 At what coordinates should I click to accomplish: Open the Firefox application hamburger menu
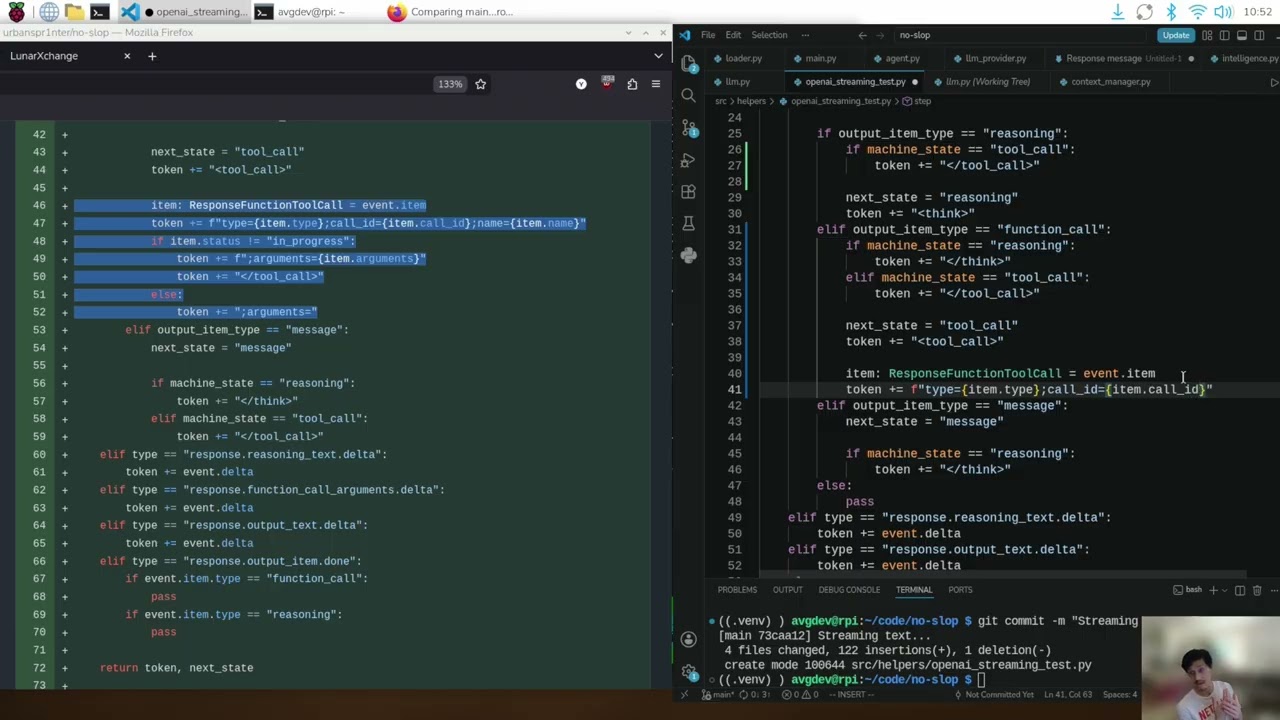(656, 84)
